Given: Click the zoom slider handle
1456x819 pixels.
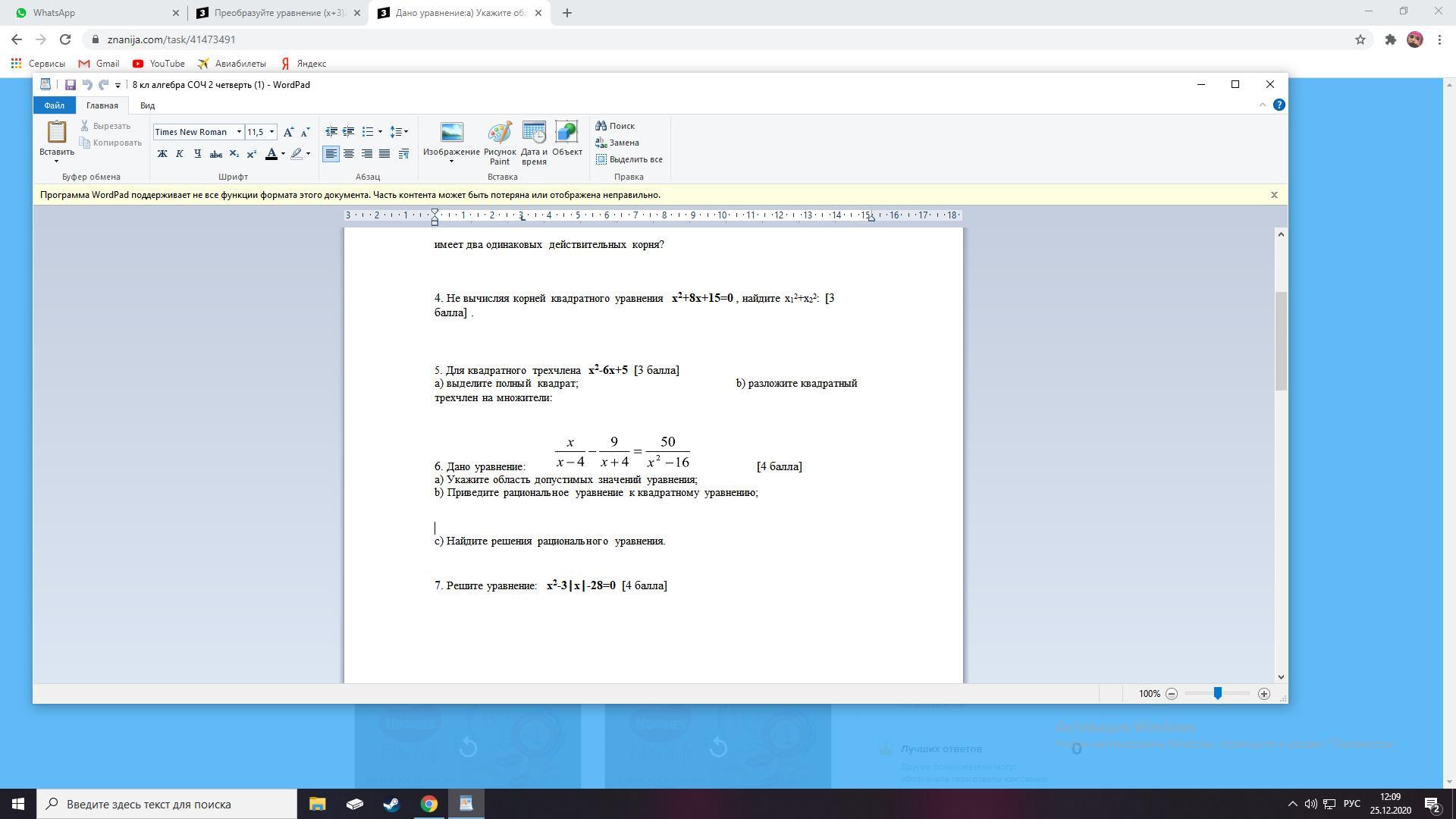Looking at the screenshot, I should [x=1217, y=694].
